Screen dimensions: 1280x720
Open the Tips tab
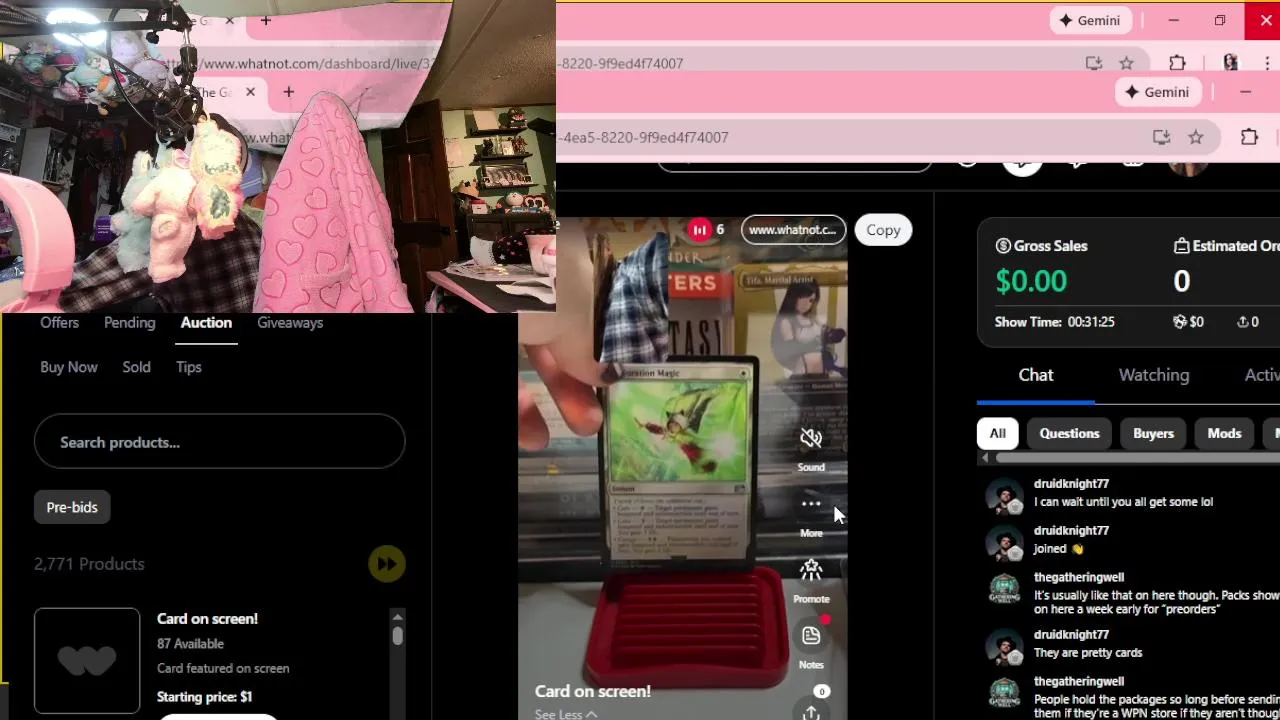point(189,367)
